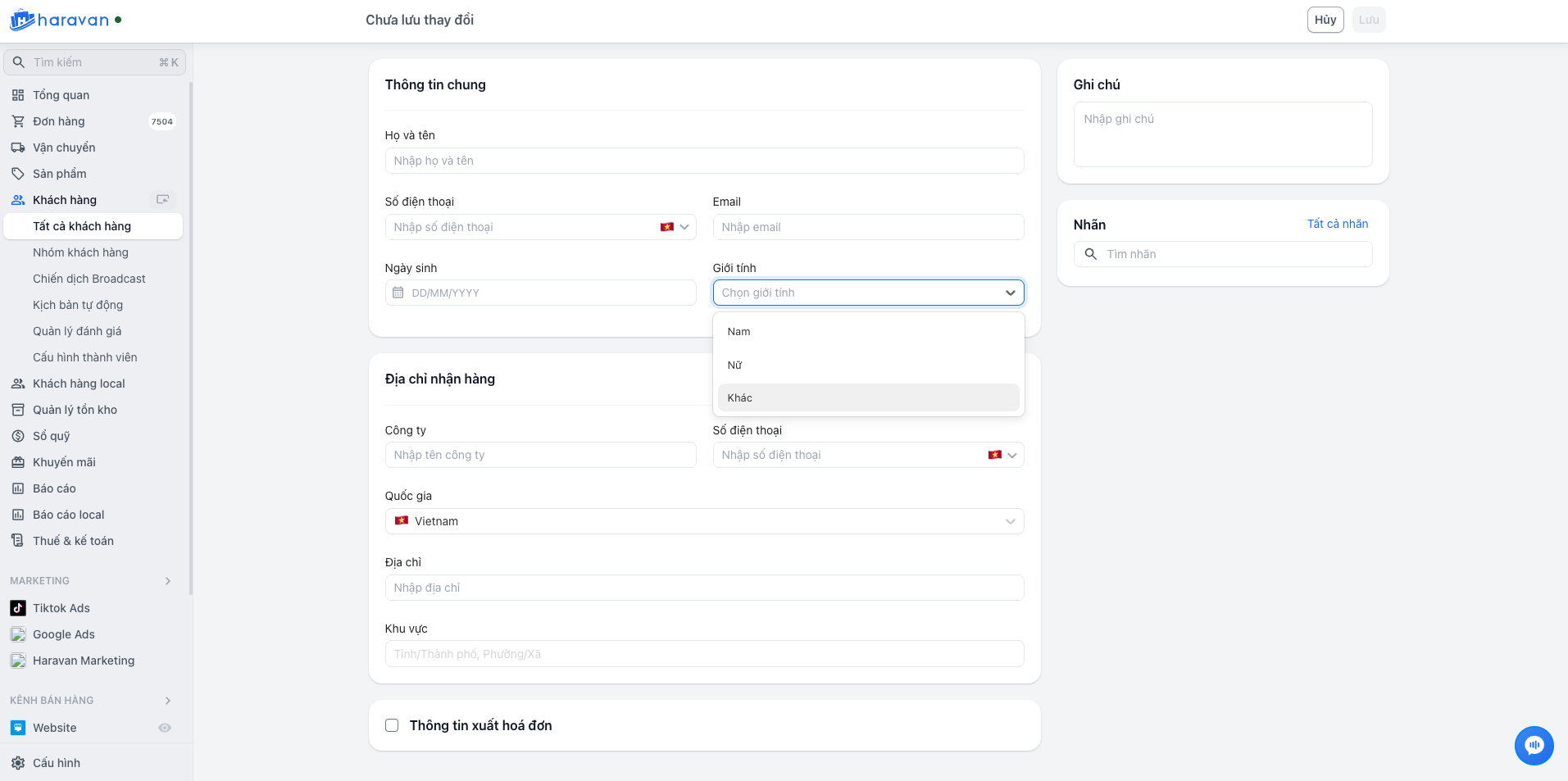Click the Báo cáo local chart icon
Image resolution: width=1568 pixels, height=781 pixels.
tap(18, 515)
